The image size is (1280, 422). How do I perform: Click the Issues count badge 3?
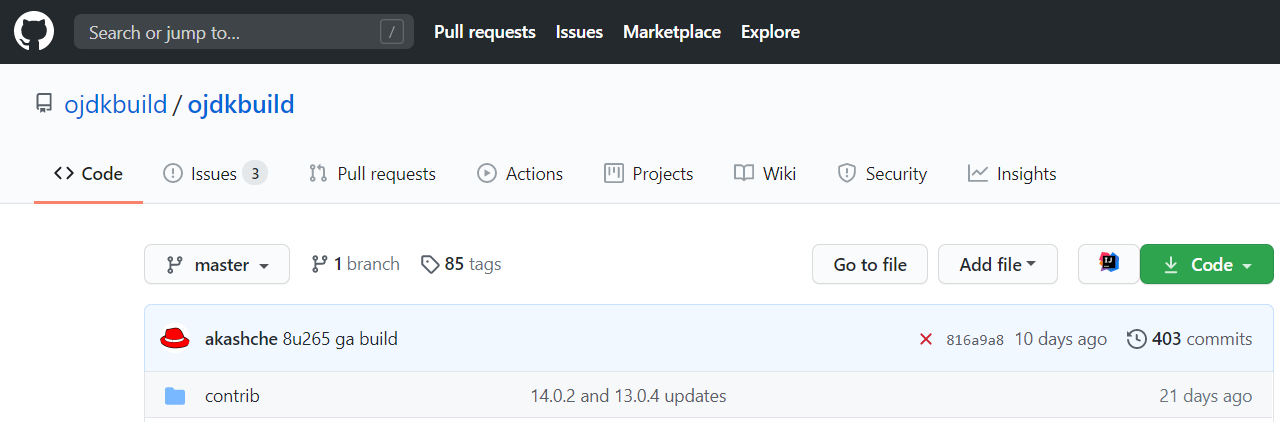[255, 174]
